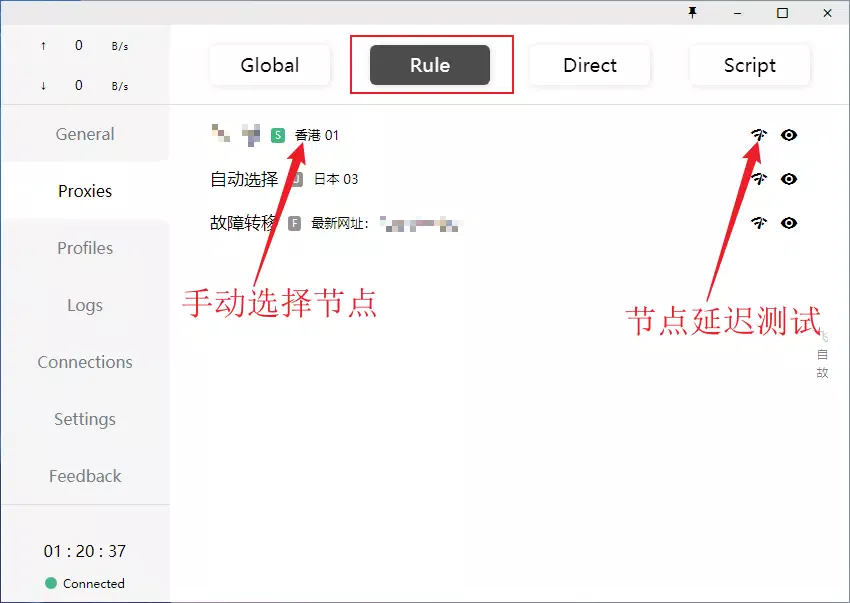Open the Connections tab in sidebar
The width and height of the screenshot is (850, 603).
(85, 362)
